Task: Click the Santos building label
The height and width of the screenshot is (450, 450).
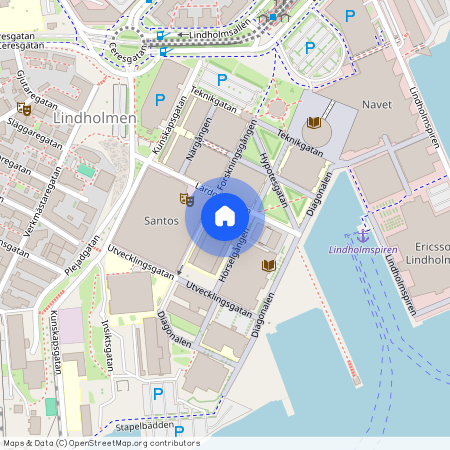Action: 161,221
